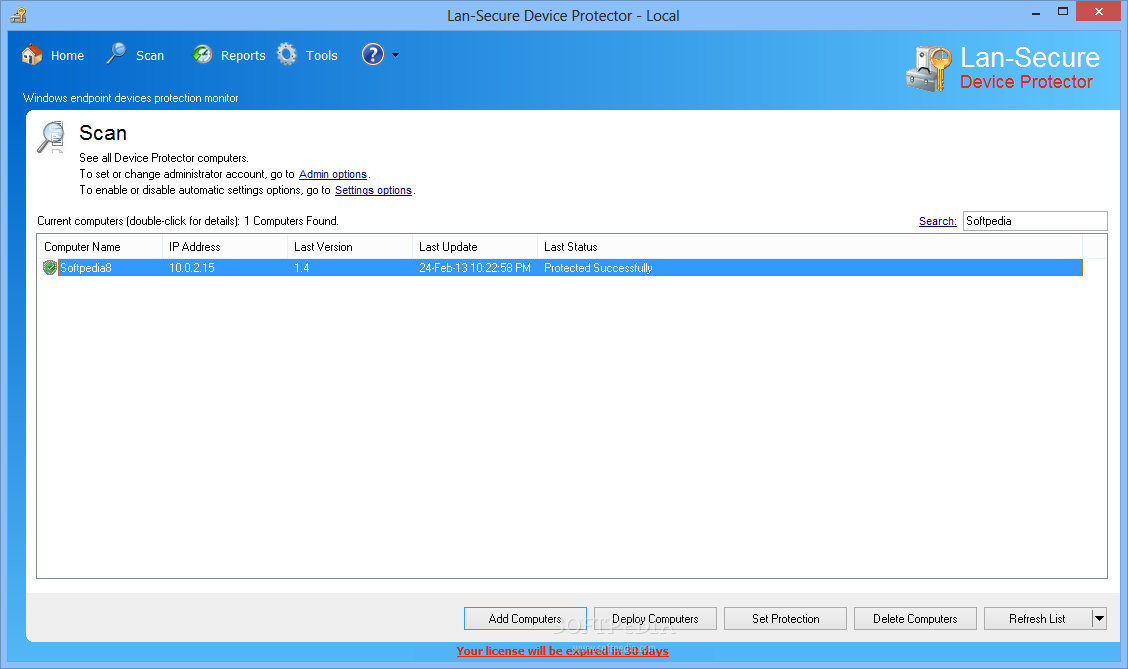This screenshot has width=1128, height=669.
Task: Open the license expiry warning link
Action: click(563, 650)
